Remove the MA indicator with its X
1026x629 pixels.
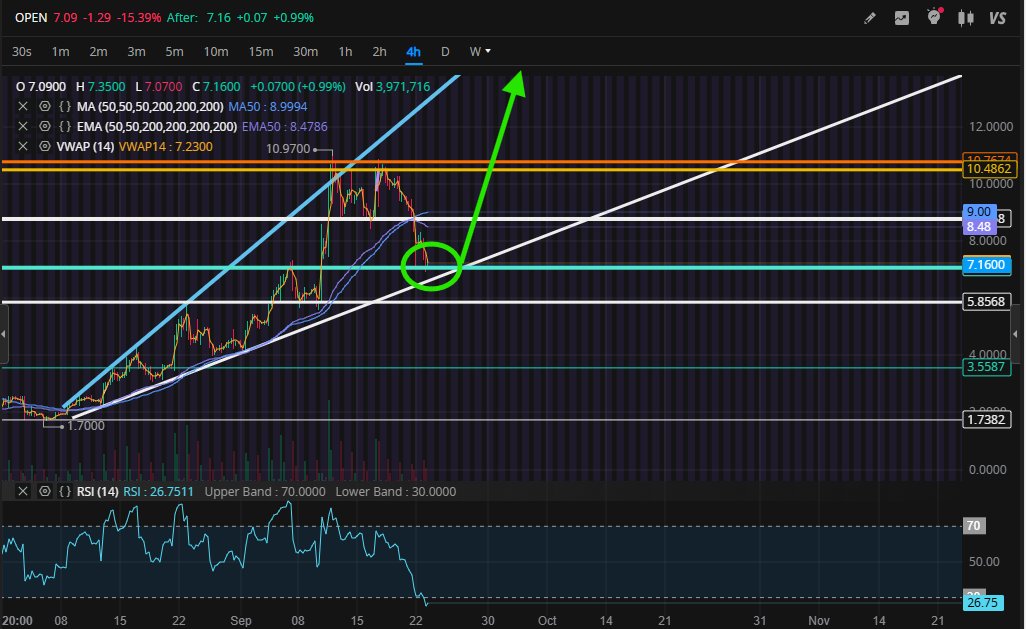pyautogui.click(x=23, y=106)
